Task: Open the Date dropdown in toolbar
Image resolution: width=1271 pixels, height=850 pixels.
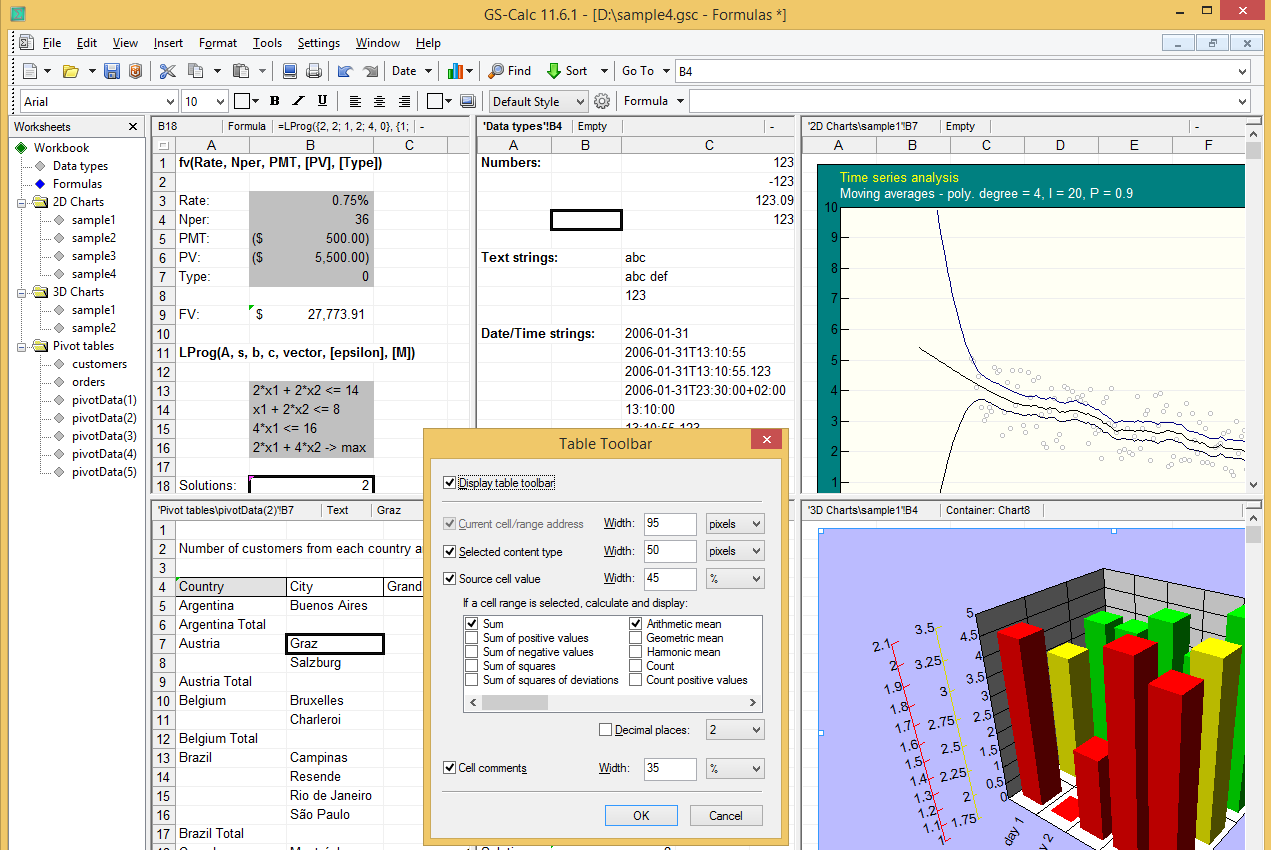Action: pyautogui.click(x=428, y=71)
